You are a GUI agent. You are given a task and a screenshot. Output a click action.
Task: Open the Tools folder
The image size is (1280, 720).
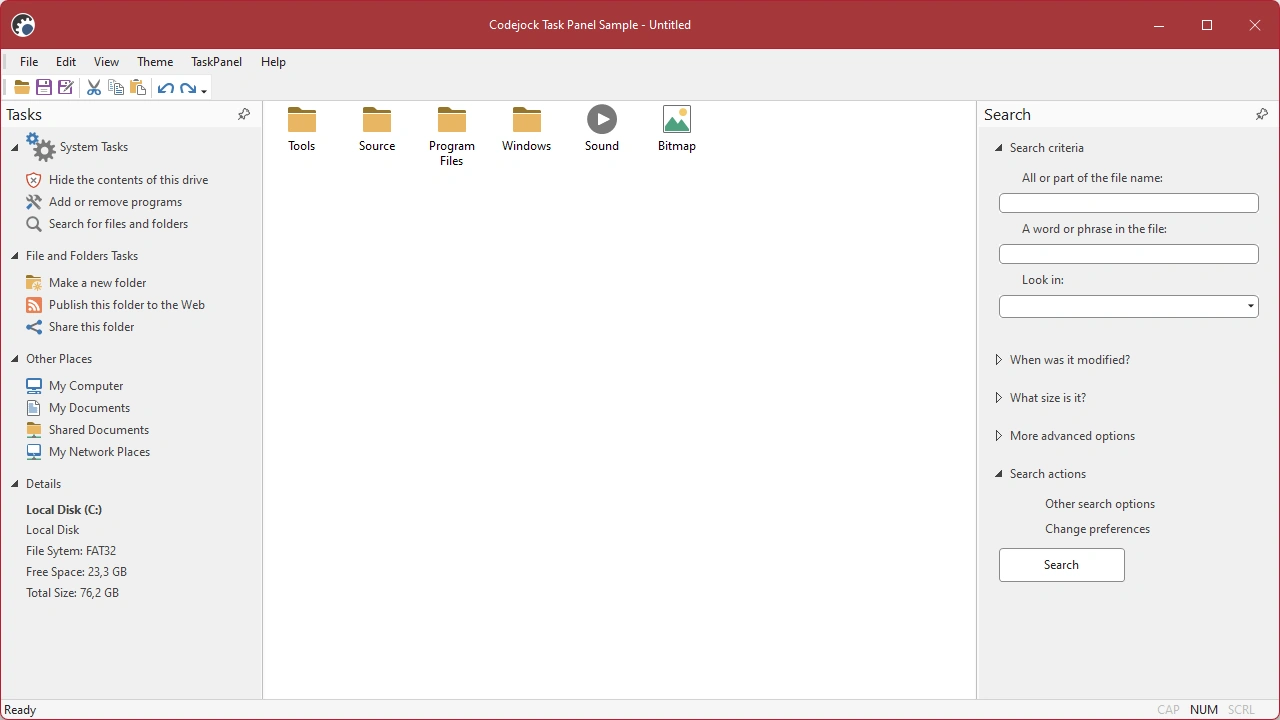tap(301, 129)
